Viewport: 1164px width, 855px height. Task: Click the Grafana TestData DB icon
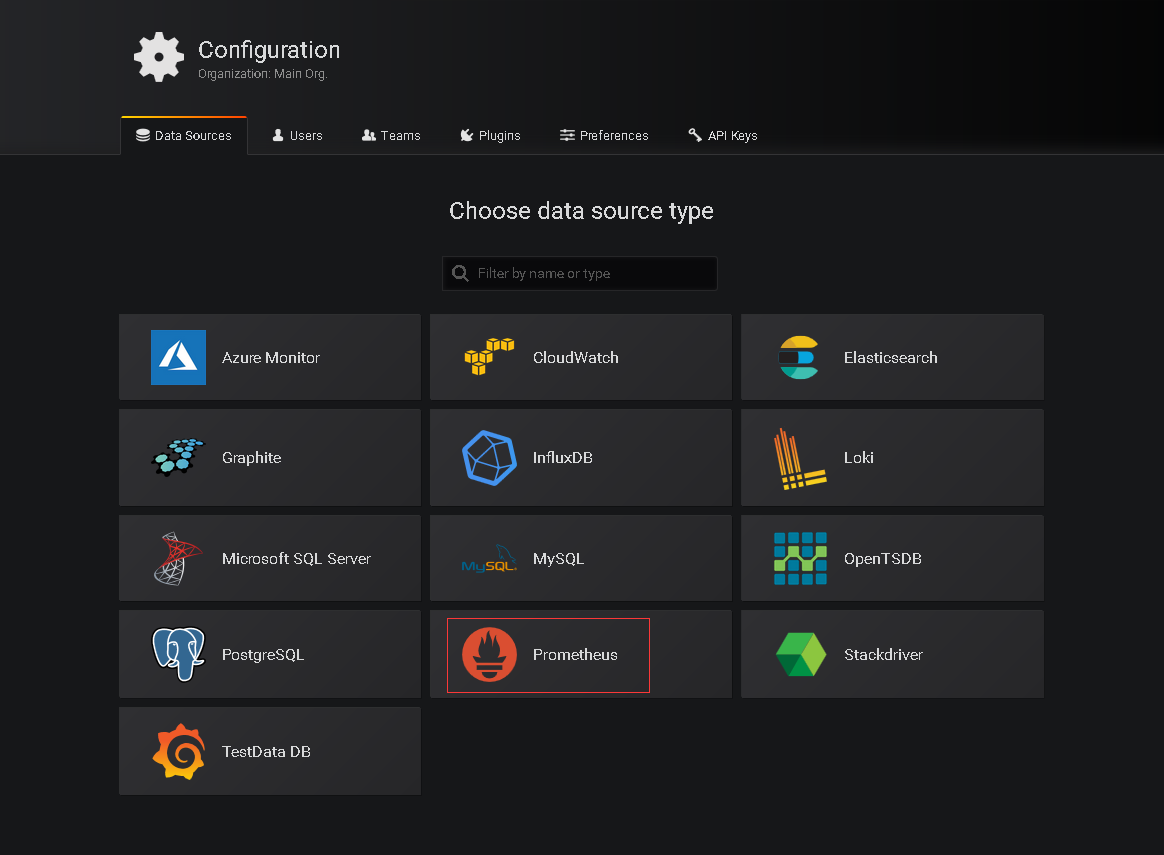178,751
